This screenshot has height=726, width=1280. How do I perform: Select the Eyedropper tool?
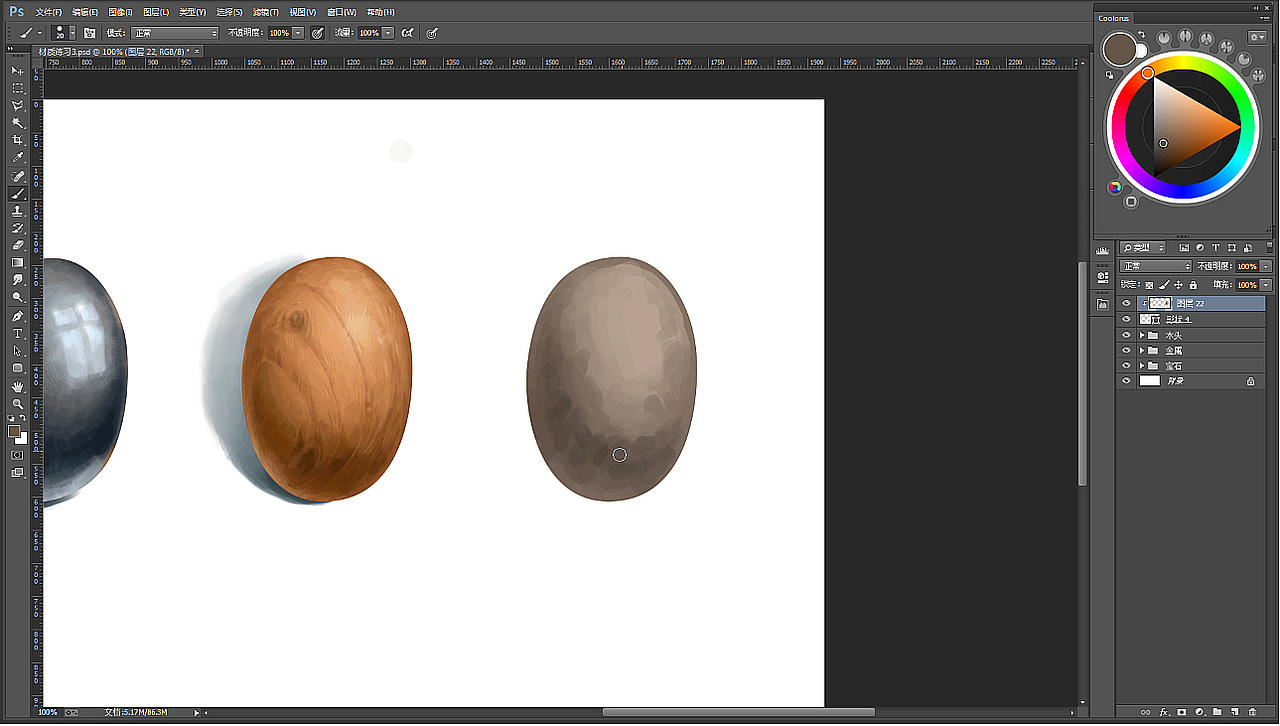[17, 158]
